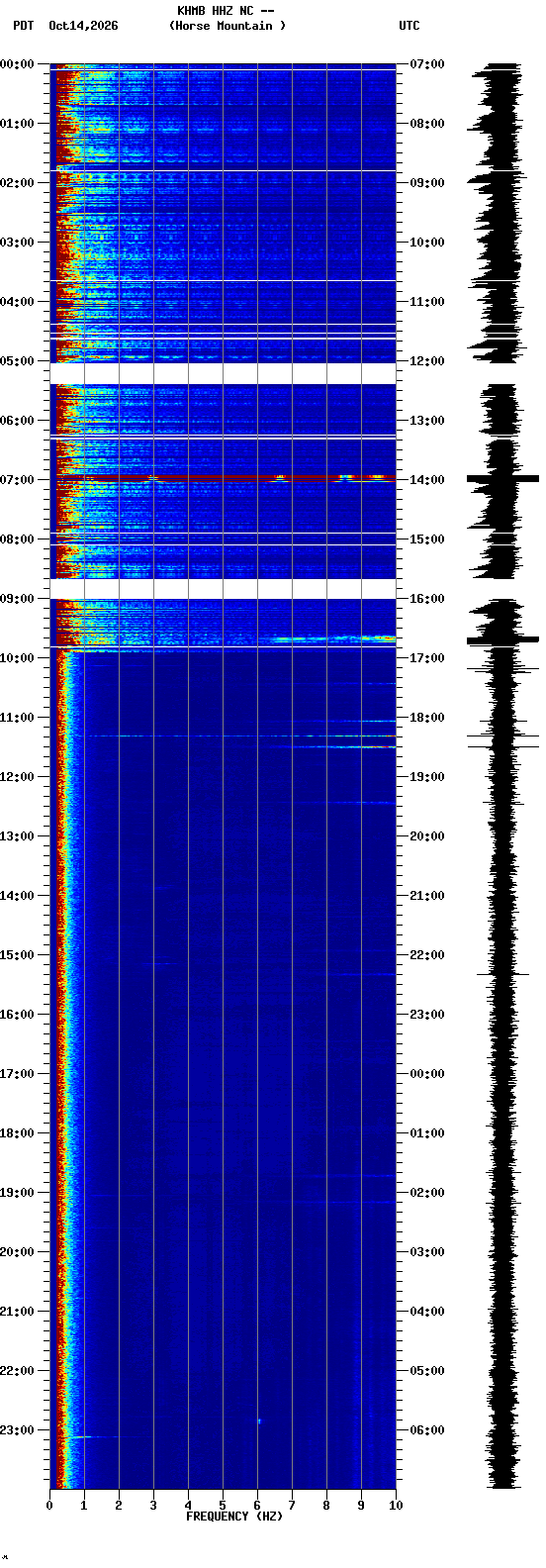Click the dark red saturated band at 14:00 UTC
The width and height of the screenshot is (546, 1568).
(223, 478)
